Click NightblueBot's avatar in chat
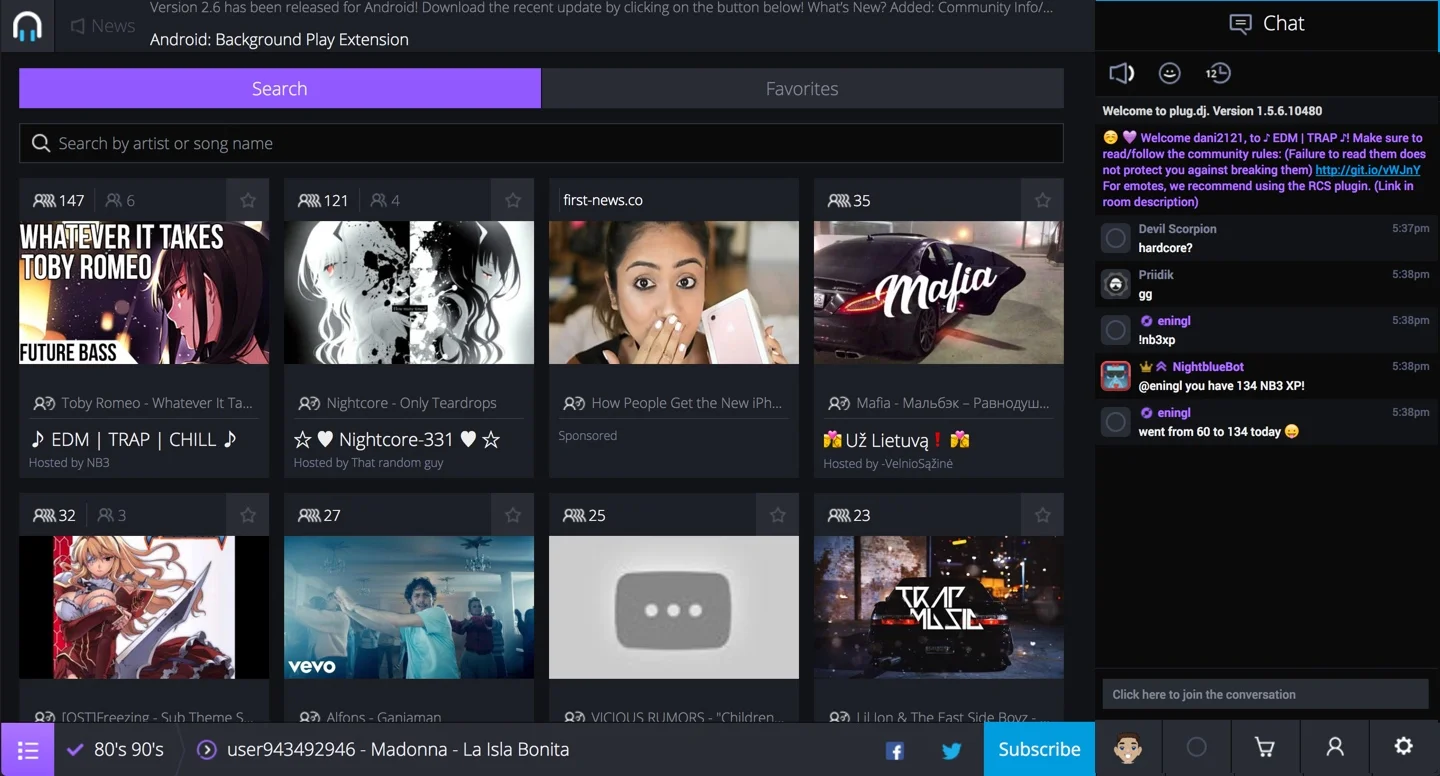This screenshot has height=776, width=1440. pos(1116,376)
